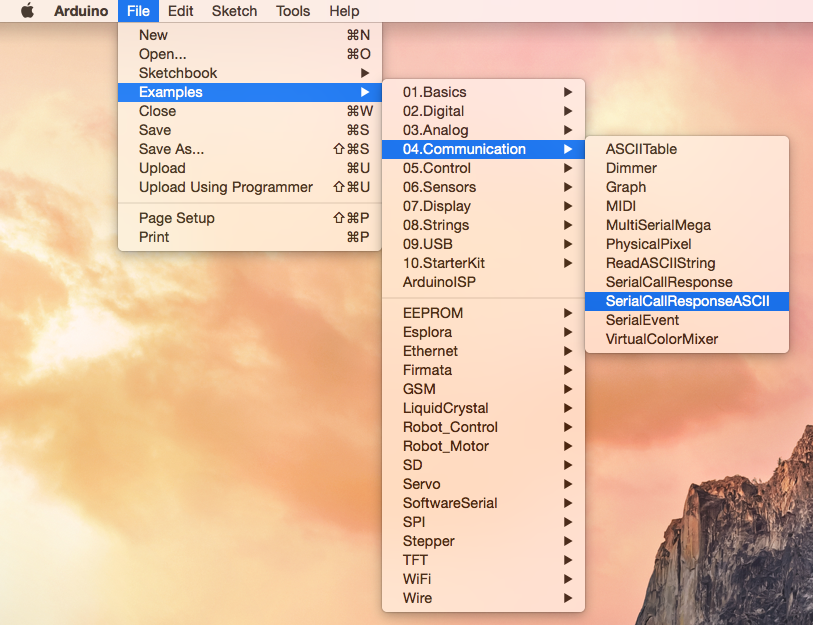Select the 04.Communication submenu entry
813x625 pixels.
point(483,149)
